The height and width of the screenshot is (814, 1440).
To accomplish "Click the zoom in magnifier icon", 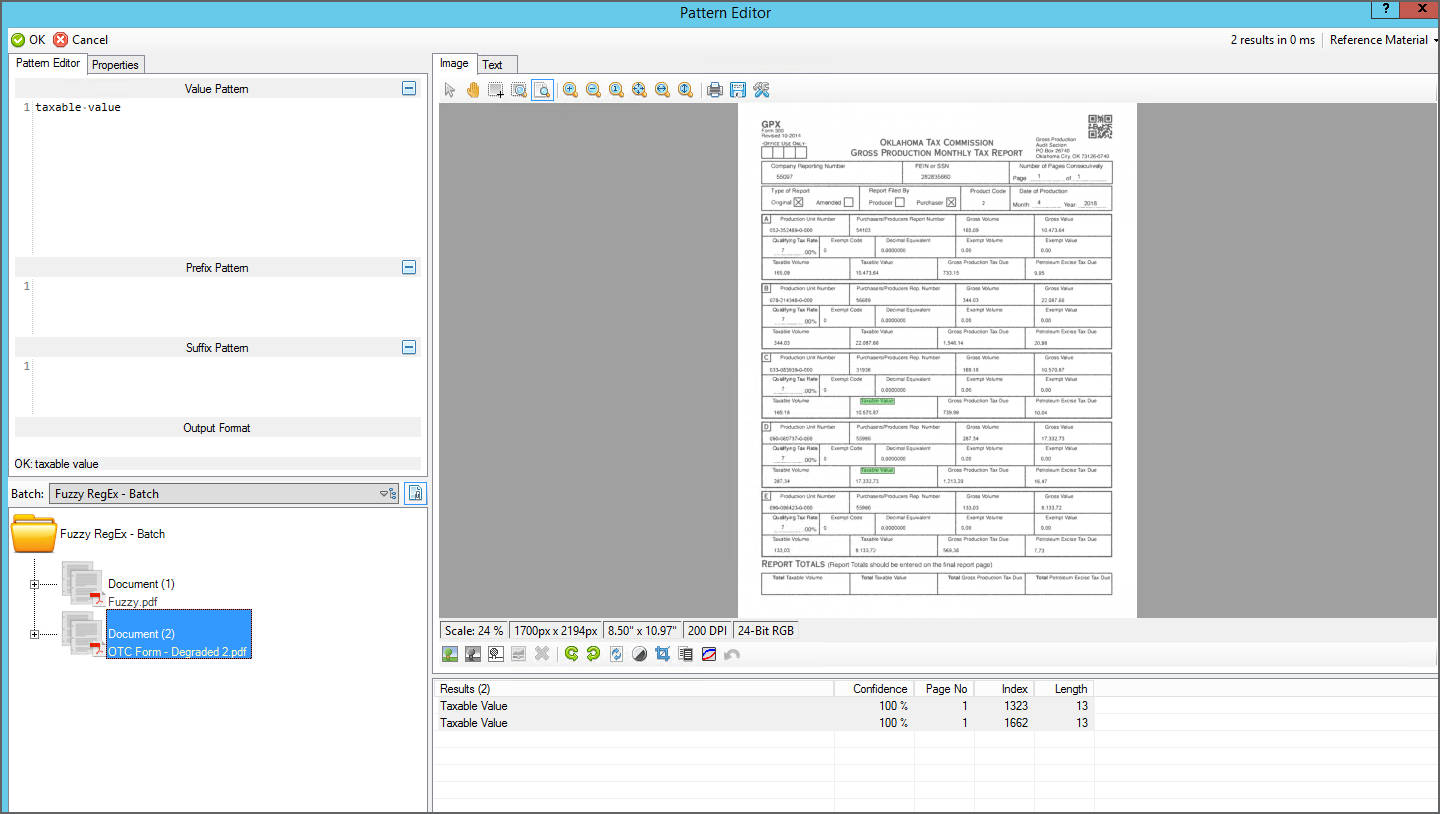I will pyautogui.click(x=570, y=90).
